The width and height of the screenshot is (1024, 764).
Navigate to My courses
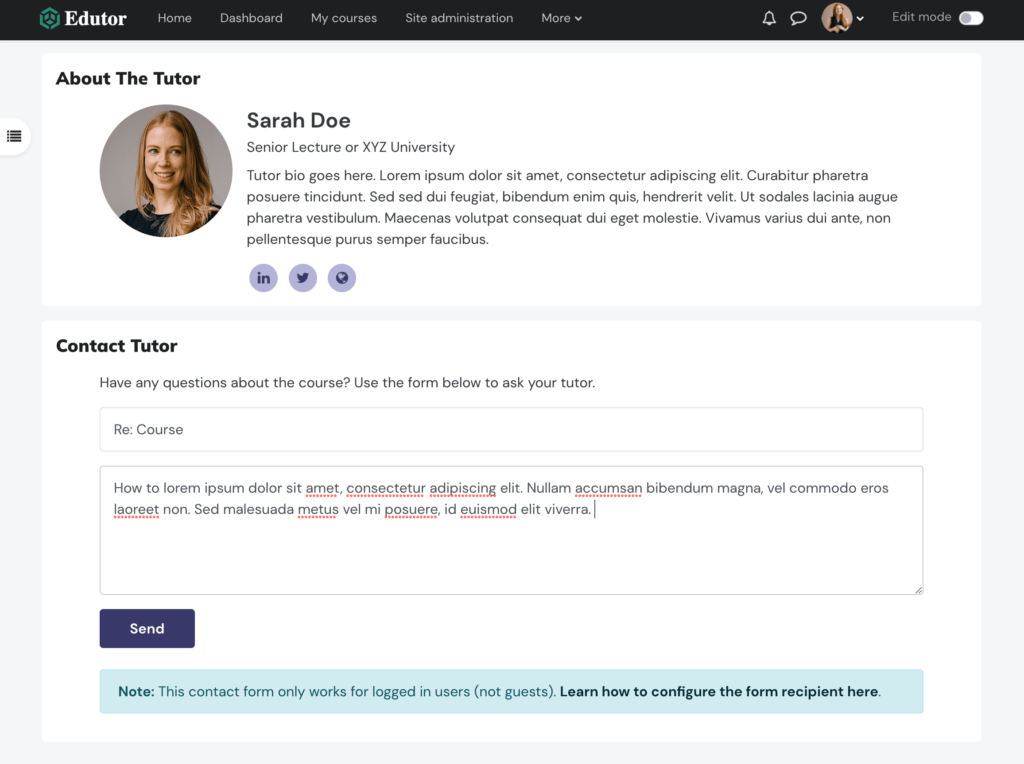click(x=343, y=18)
